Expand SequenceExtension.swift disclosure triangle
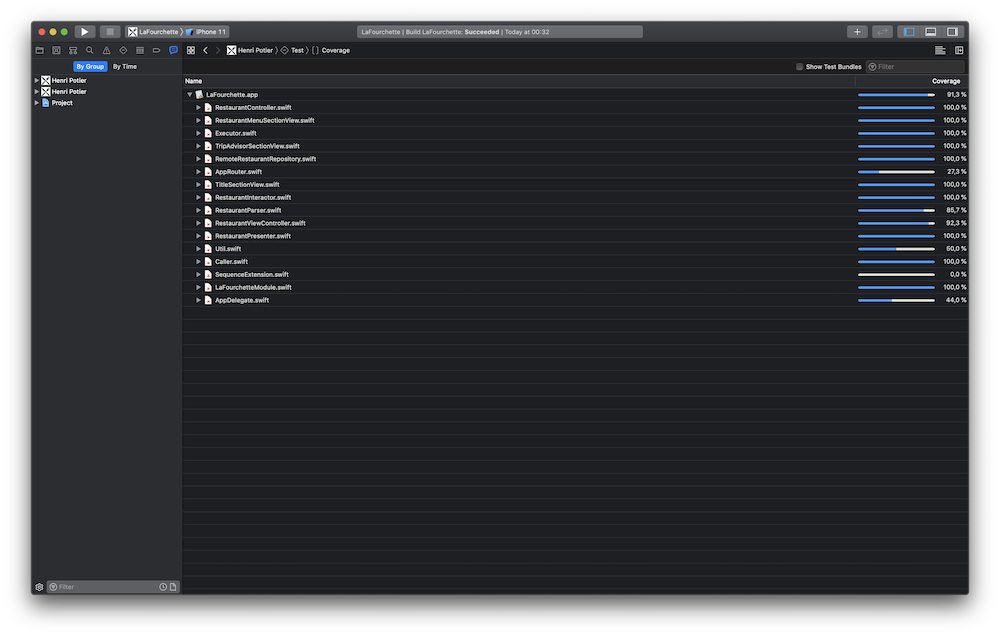Image resolution: width=1000 pixels, height=636 pixels. [x=198, y=274]
